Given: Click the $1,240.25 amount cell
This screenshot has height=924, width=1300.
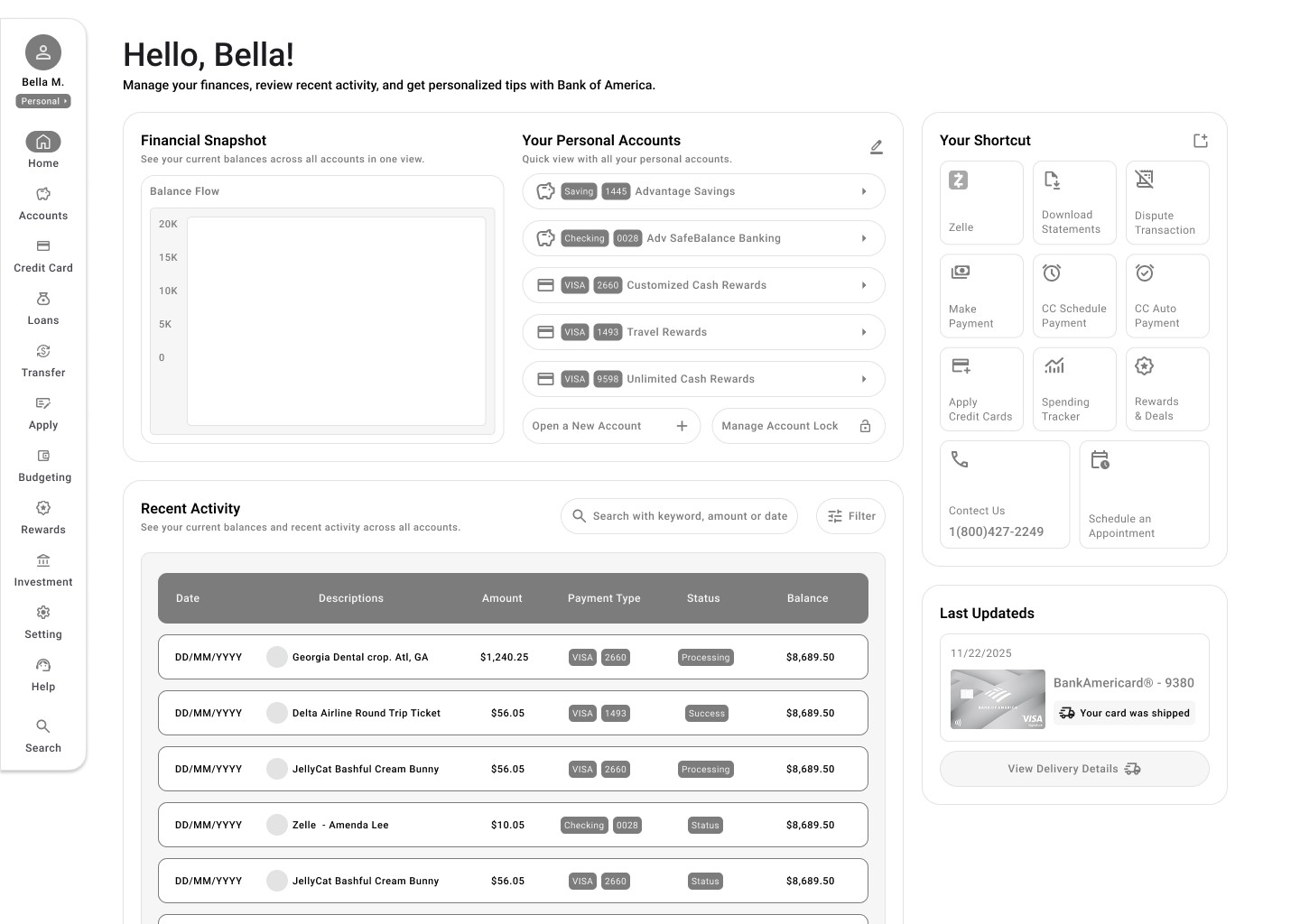Looking at the screenshot, I should (504, 657).
